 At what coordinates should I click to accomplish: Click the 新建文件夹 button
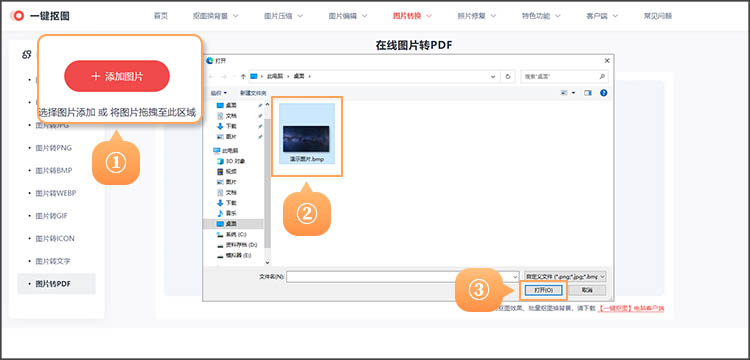pos(253,92)
